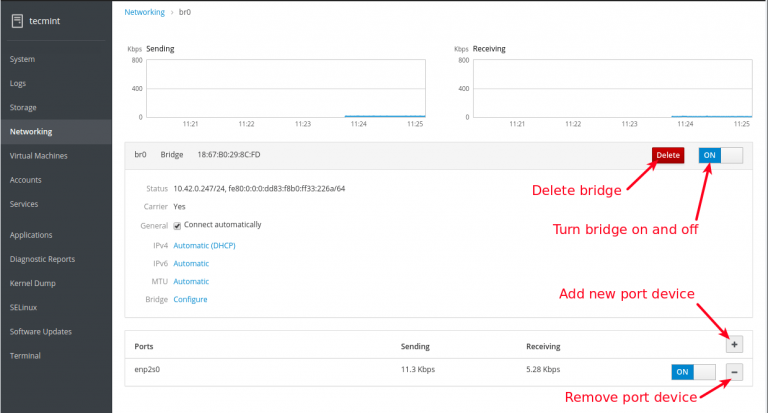Toggle the br0 bridge ON switch
The image size is (768, 413).
click(720, 155)
